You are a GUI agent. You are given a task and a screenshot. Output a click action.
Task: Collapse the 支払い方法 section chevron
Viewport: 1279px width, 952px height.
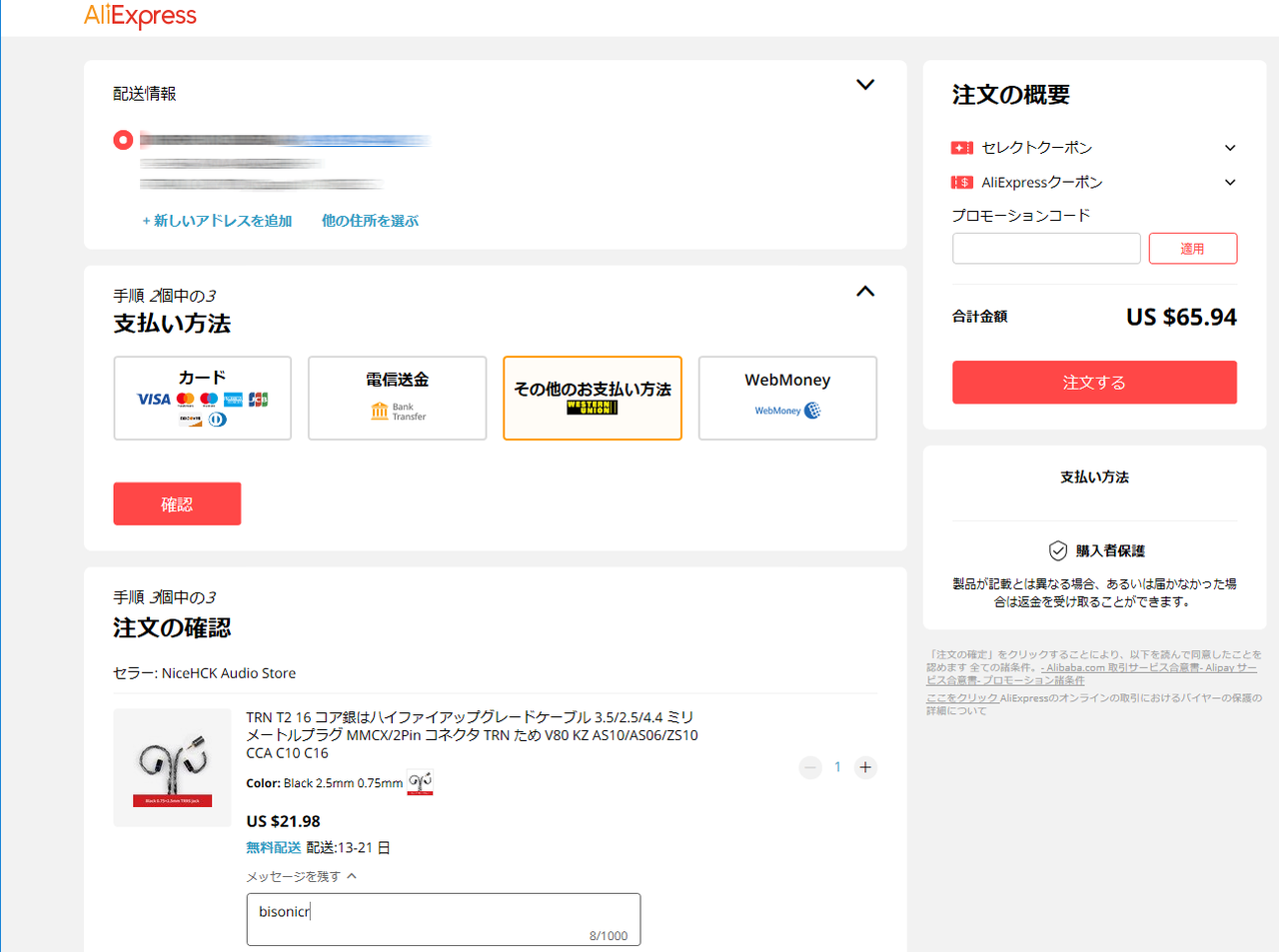coord(865,292)
